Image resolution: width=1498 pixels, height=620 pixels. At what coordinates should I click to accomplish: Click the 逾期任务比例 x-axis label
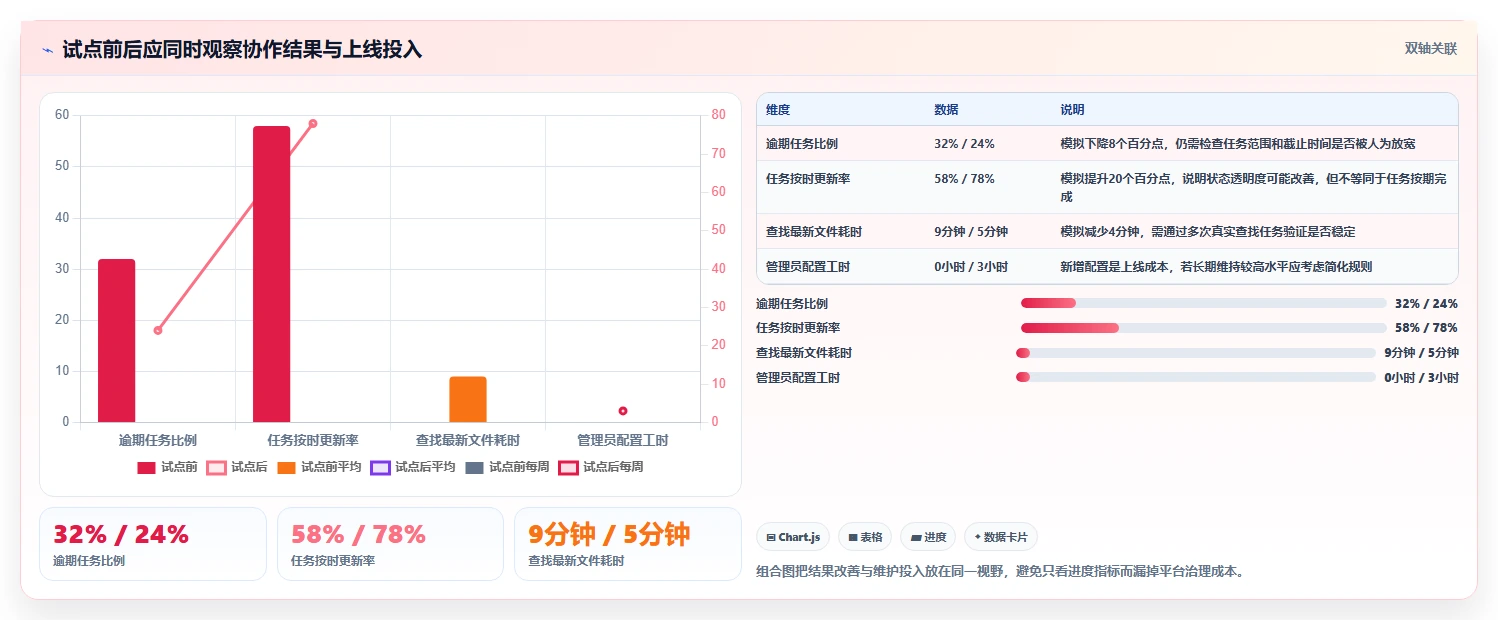(x=158, y=440)
